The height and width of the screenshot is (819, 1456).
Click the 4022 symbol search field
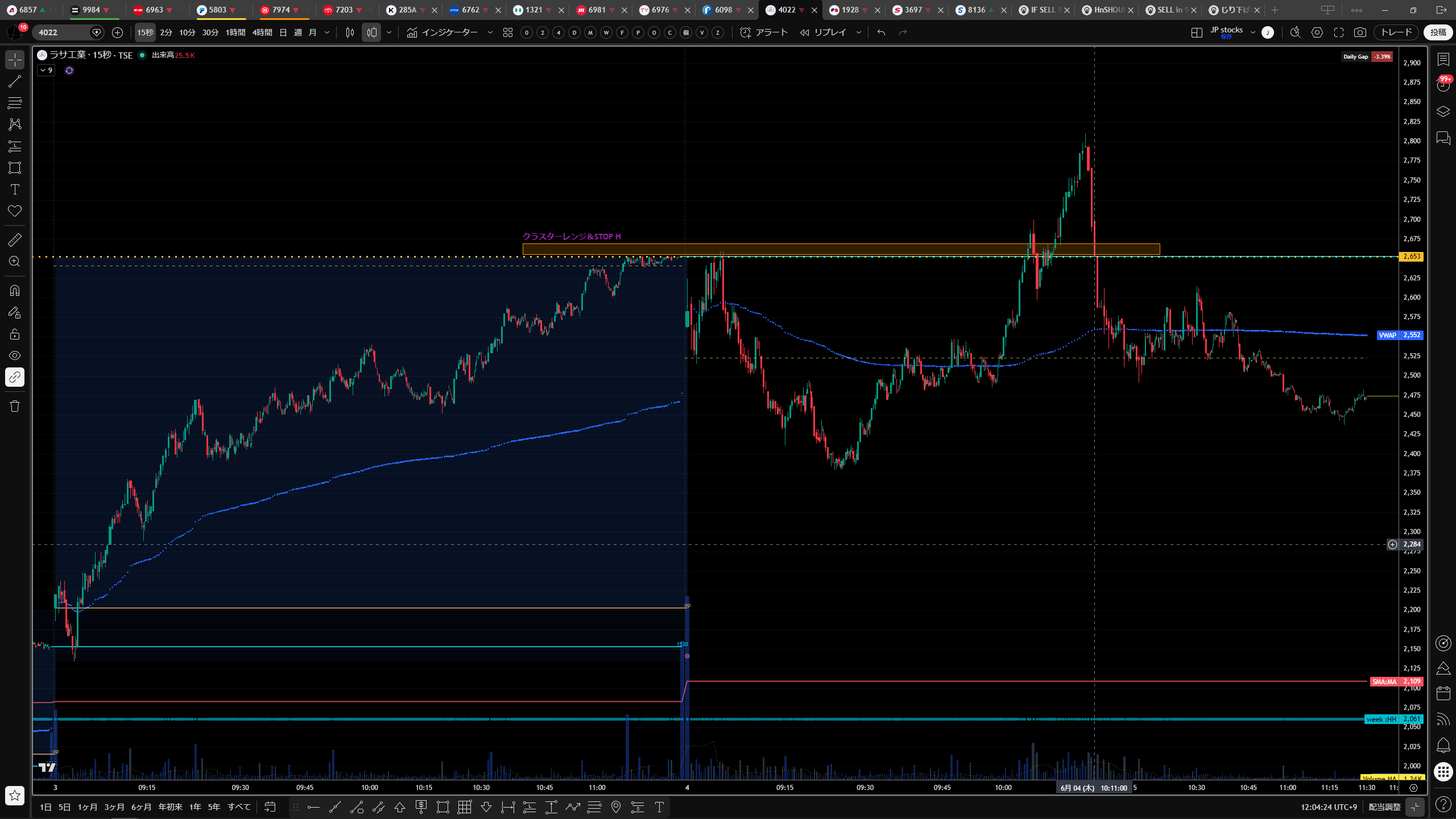pyautogui.click(x=63, y=32)
